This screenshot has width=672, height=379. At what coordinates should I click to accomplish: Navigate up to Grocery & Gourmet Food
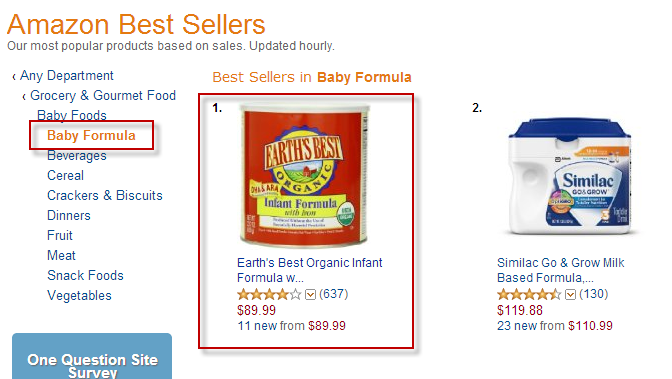tap(103, 96)
